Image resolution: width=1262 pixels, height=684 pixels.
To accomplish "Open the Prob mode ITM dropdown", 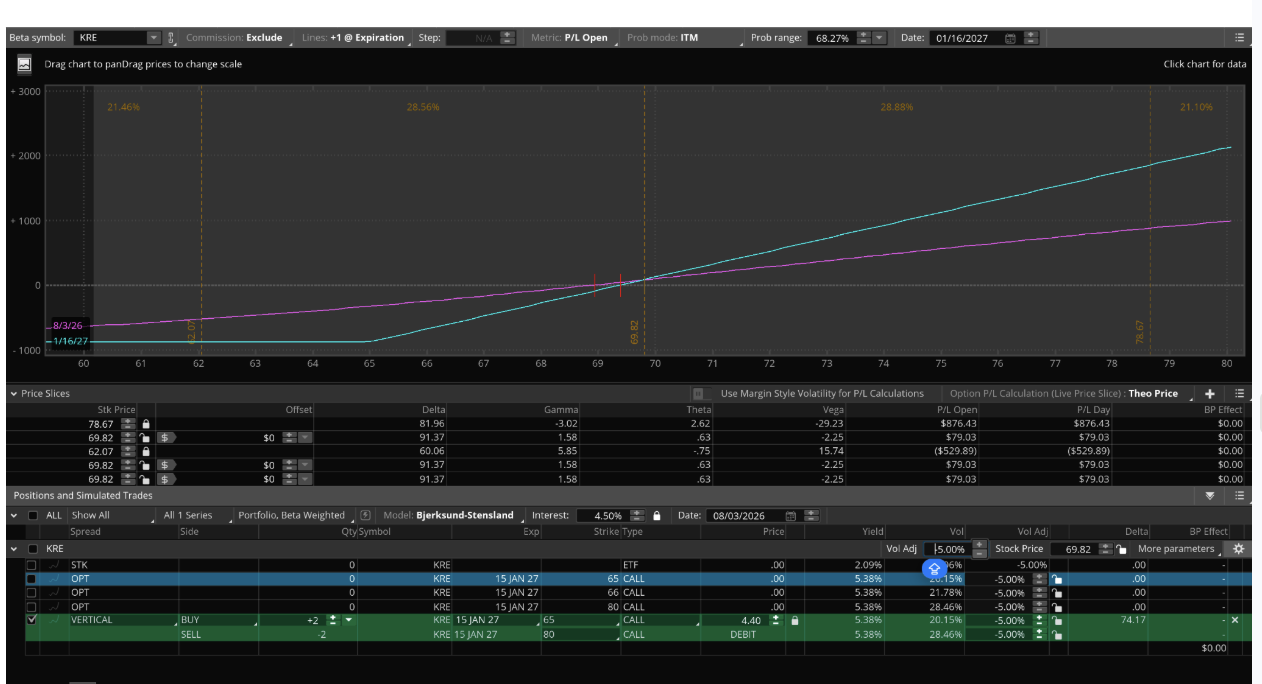I will [x=686, y=38].
